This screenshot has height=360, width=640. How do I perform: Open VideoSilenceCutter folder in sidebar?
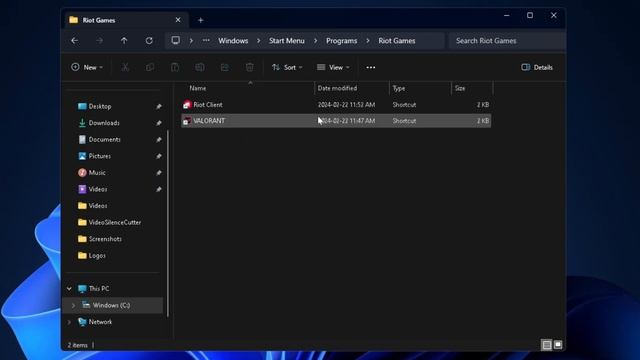[115, 222]
